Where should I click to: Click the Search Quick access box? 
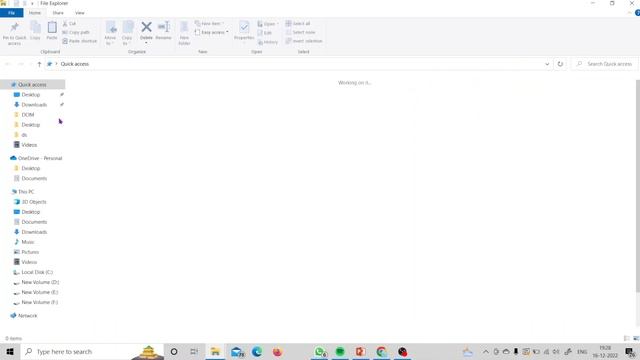click(x=606, y=64)
